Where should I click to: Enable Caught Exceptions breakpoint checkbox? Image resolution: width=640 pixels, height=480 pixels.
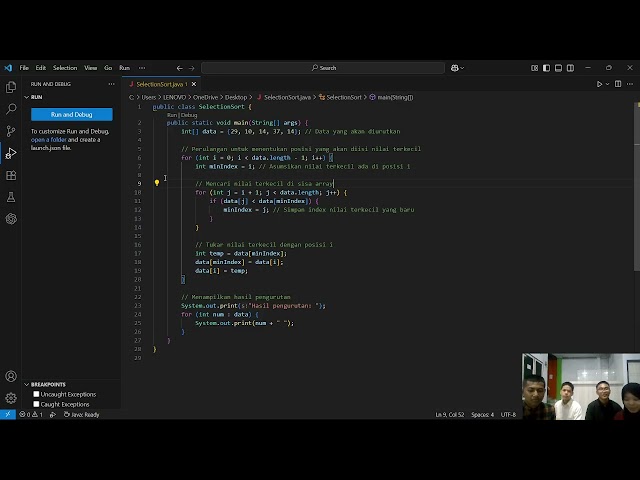coord(36,404)
